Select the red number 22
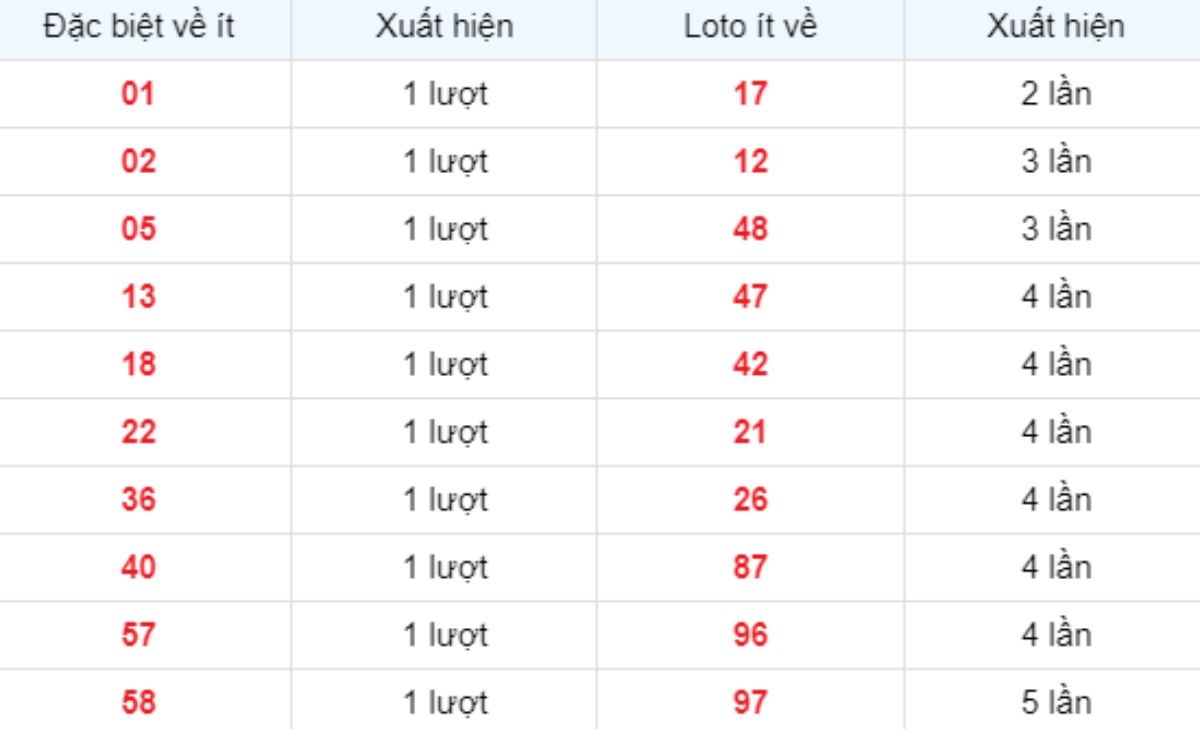This screenshot has width=1200, height=736. coord(139,433)
